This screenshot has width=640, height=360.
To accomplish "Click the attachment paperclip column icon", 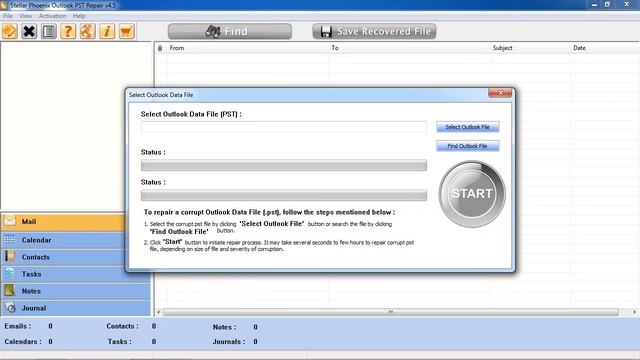I will click(160, 48).
